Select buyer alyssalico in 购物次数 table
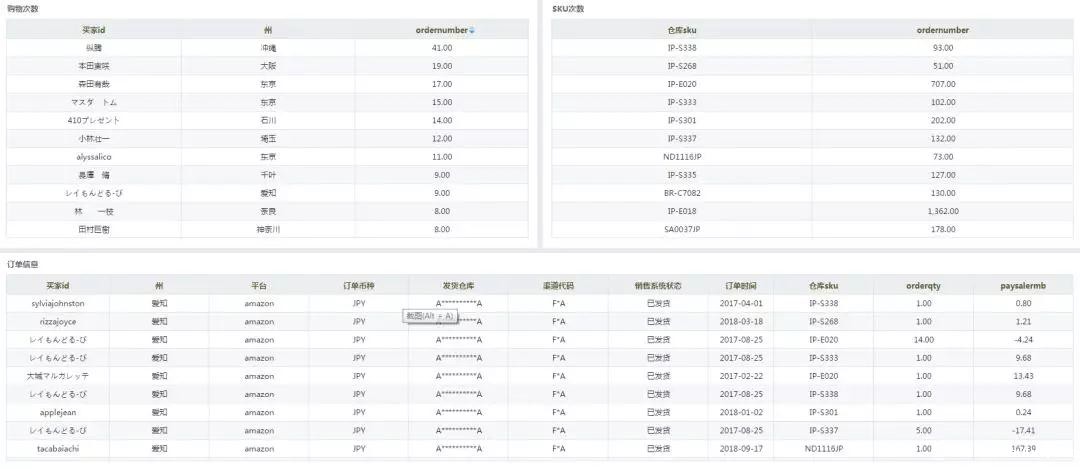The width and height of the screenshot is (1080, 469). 94,157
